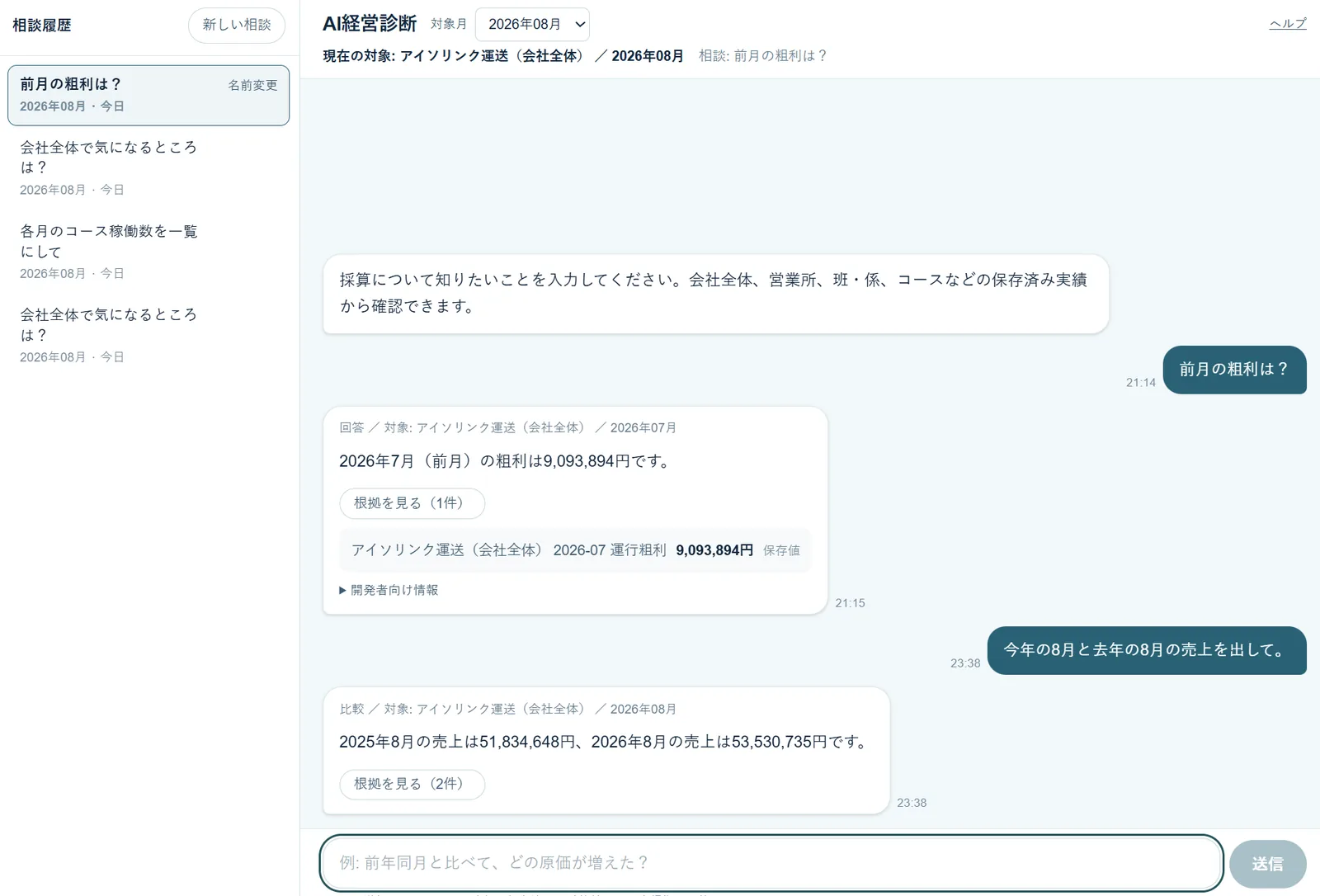Open 各月のコース稼働数を一覧にして history item
Screen dimensions: 1320x896
[148, 252]
